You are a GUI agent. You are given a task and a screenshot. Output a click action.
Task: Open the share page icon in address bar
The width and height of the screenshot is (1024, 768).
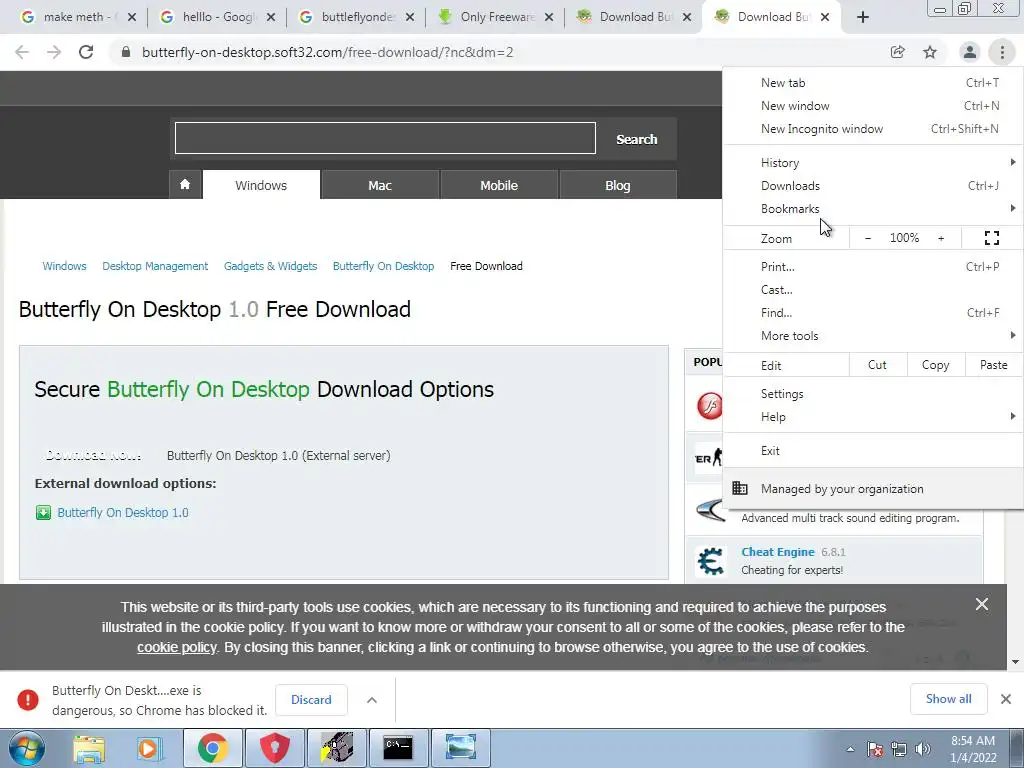pyautogui.click(x=898, y=52)
